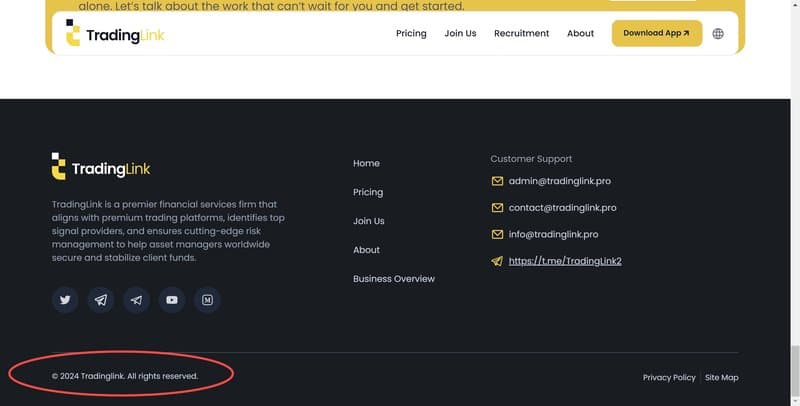Click the YouTube icon in footer
Screen dimensions: 800x406
172,300
